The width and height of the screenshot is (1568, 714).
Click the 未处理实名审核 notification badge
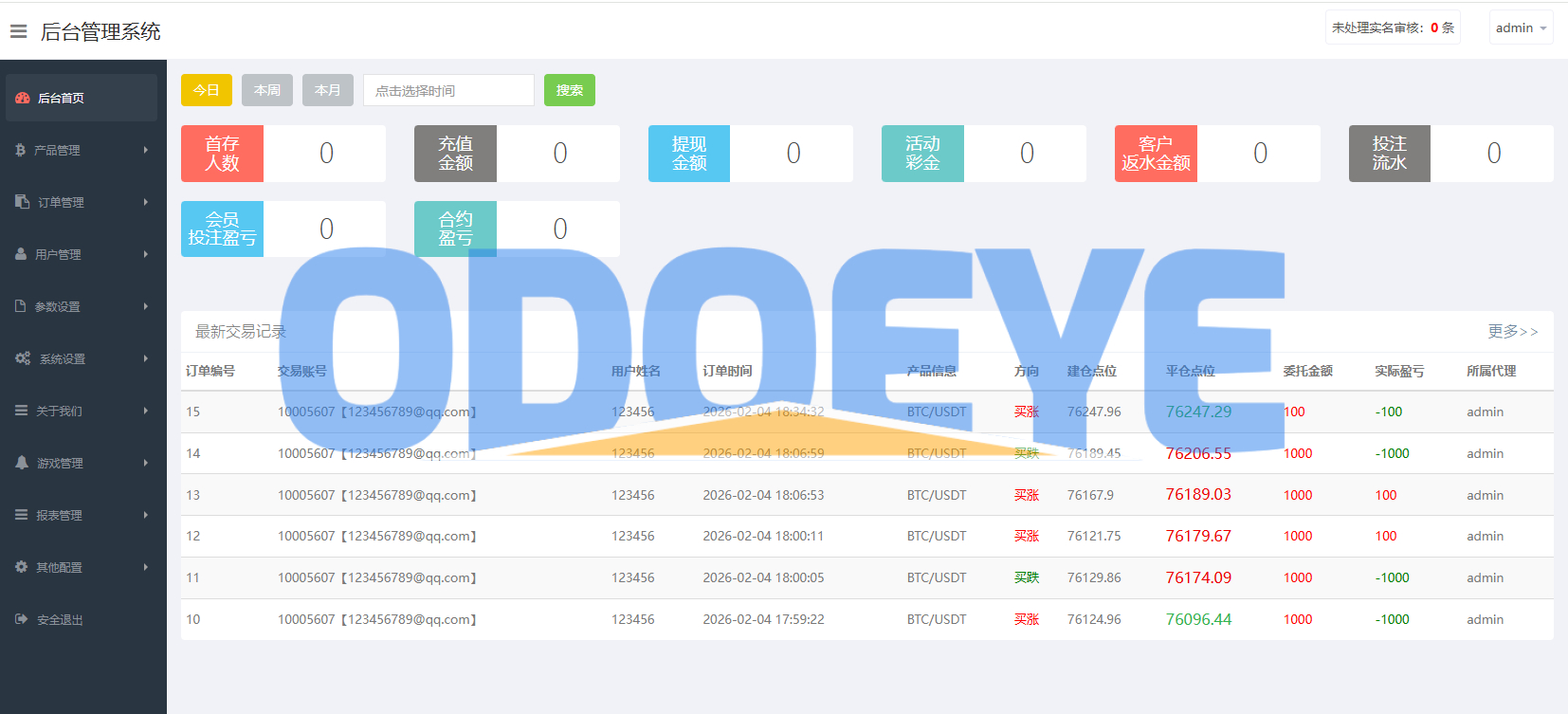click(1392, 27)
